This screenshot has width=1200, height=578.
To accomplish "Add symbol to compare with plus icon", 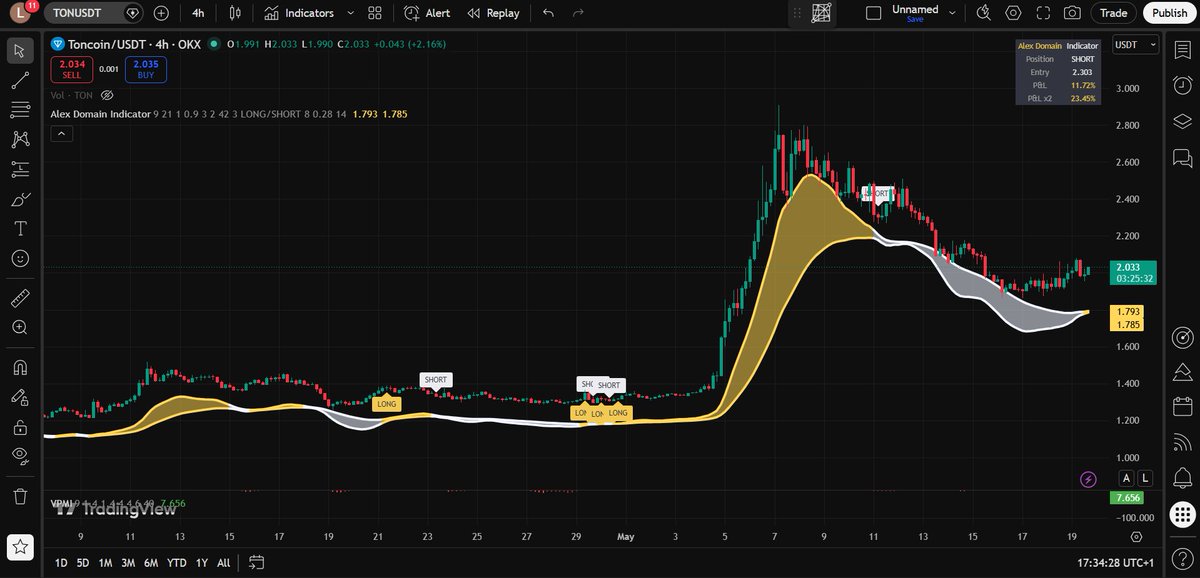I will [x=161, y=13].
